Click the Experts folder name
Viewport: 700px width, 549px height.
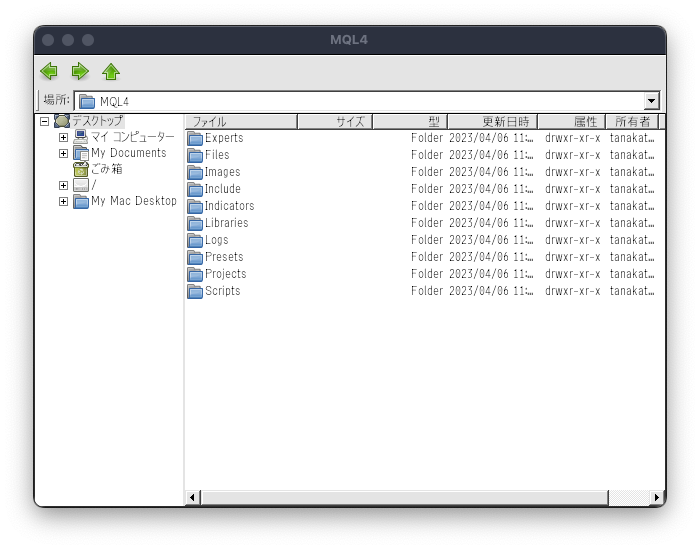[x=224, y=138]
